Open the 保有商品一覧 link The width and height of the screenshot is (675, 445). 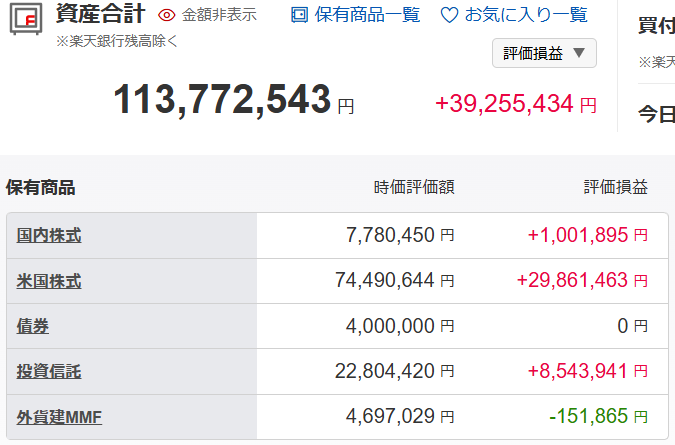367,15
